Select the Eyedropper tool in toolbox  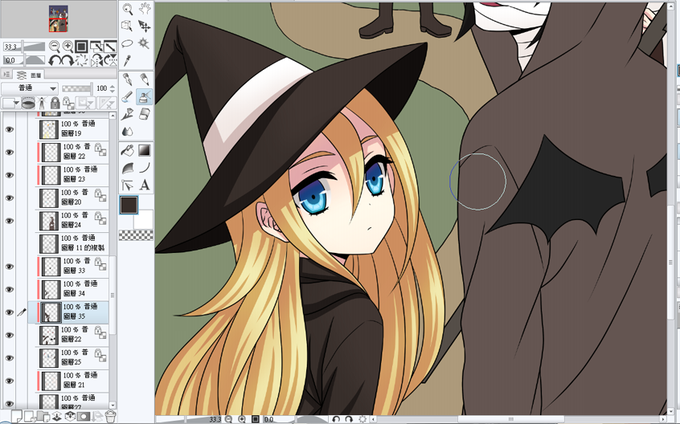click(127, 60)
